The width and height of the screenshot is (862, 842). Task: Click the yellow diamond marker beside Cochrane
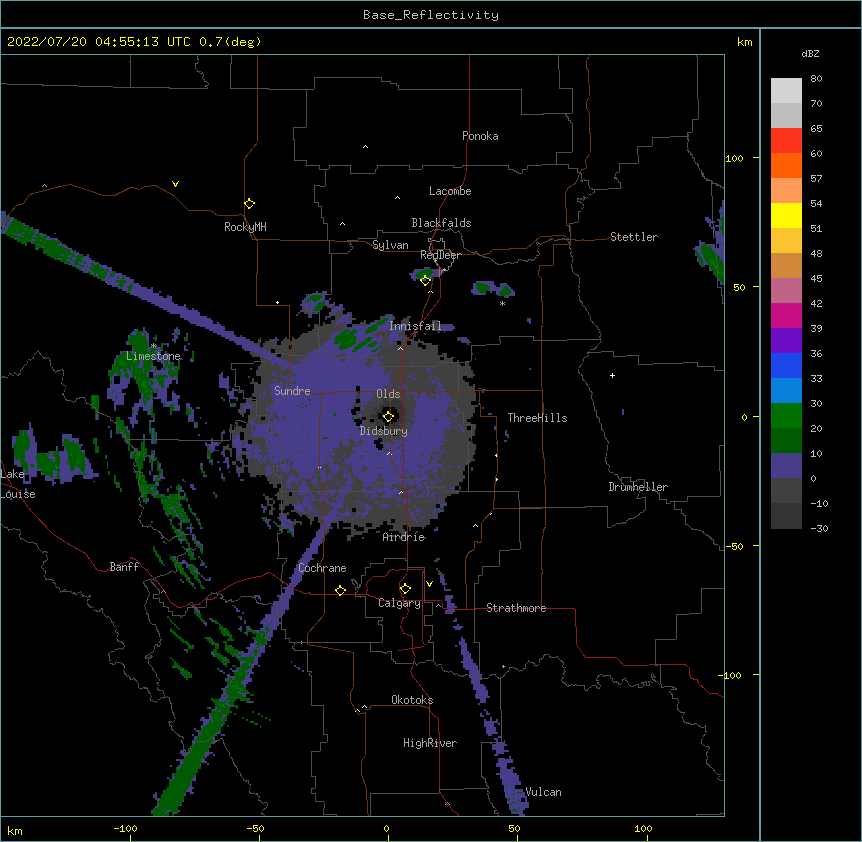pyautogui.click(x=340, y=590)
